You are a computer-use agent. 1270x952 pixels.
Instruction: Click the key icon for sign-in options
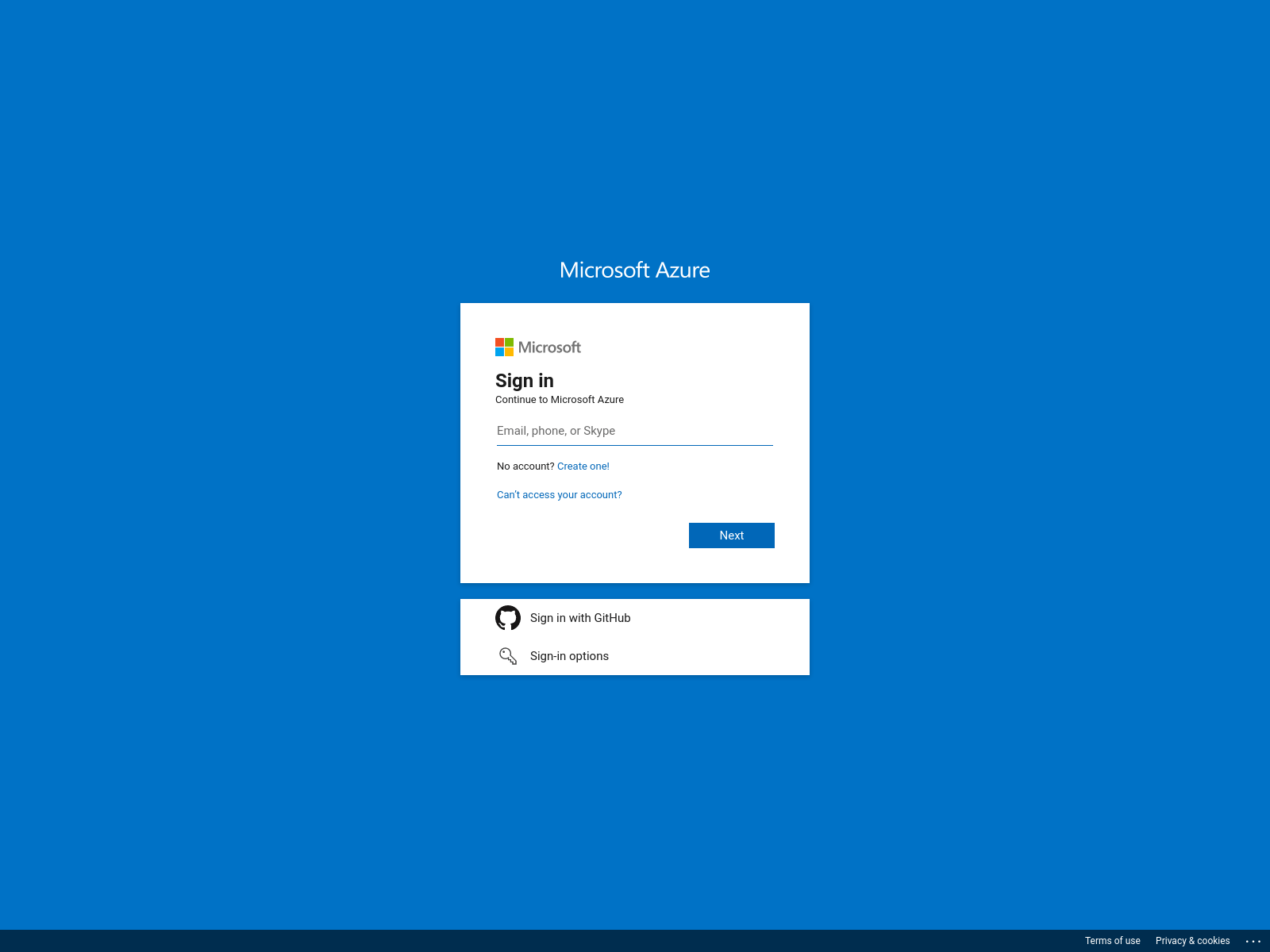[508, 656]
